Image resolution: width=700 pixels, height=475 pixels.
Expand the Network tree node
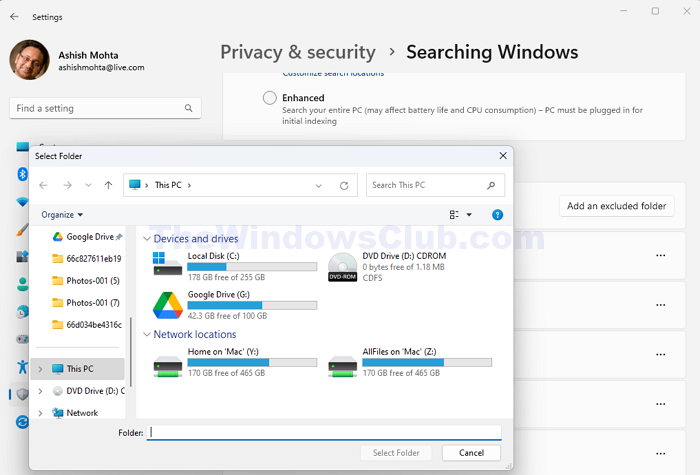(x=40, y=413)
